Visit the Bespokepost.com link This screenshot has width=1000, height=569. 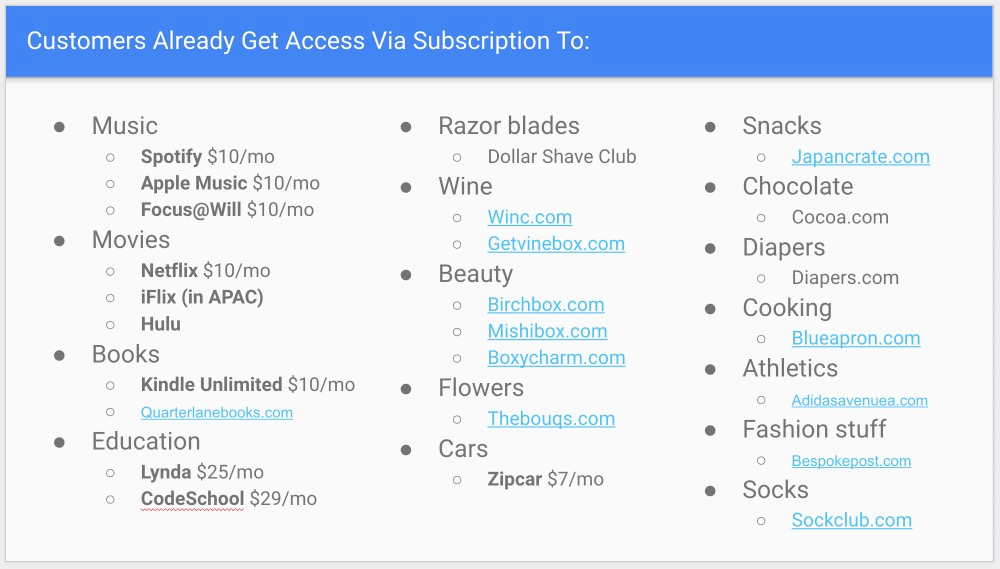tap(851, 461)
